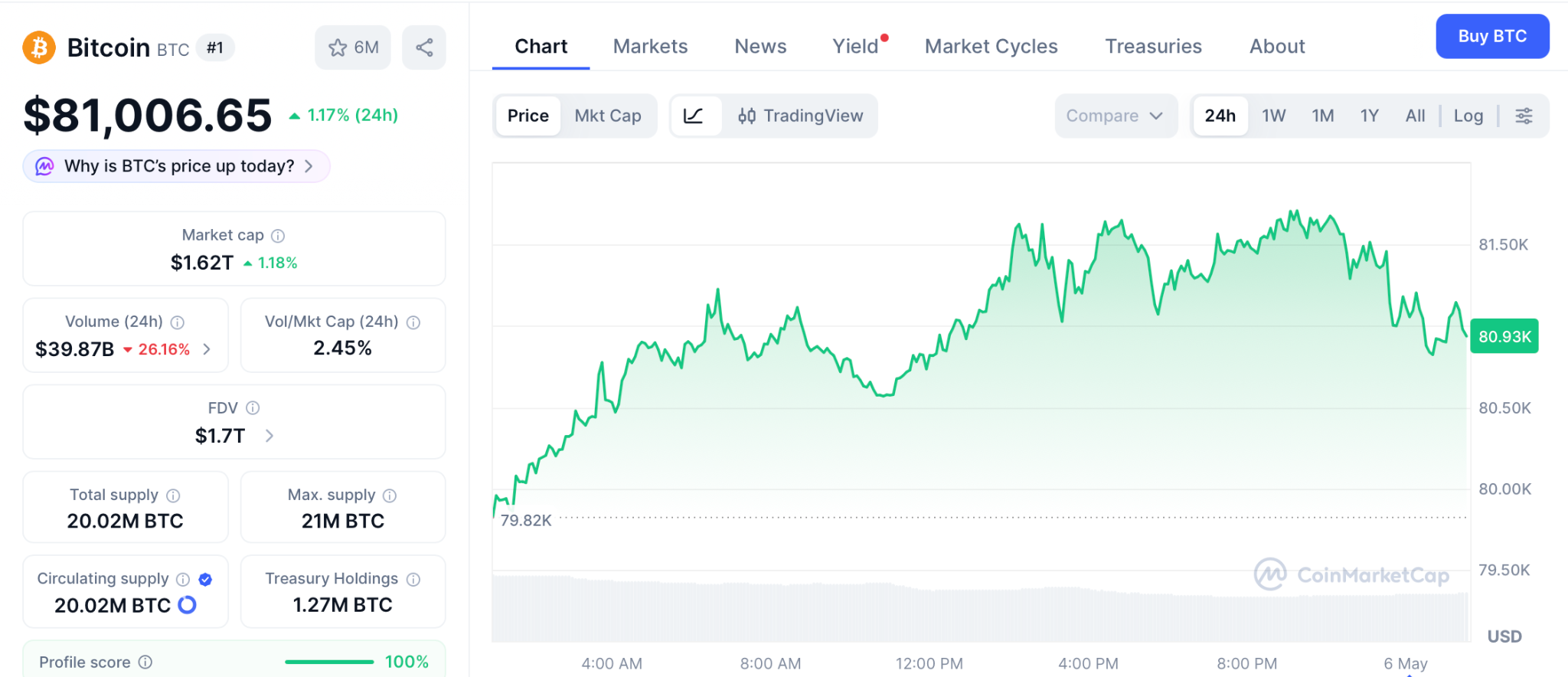Open the Markets tab
Screen dimensions: 1568x677
[651, 46]
